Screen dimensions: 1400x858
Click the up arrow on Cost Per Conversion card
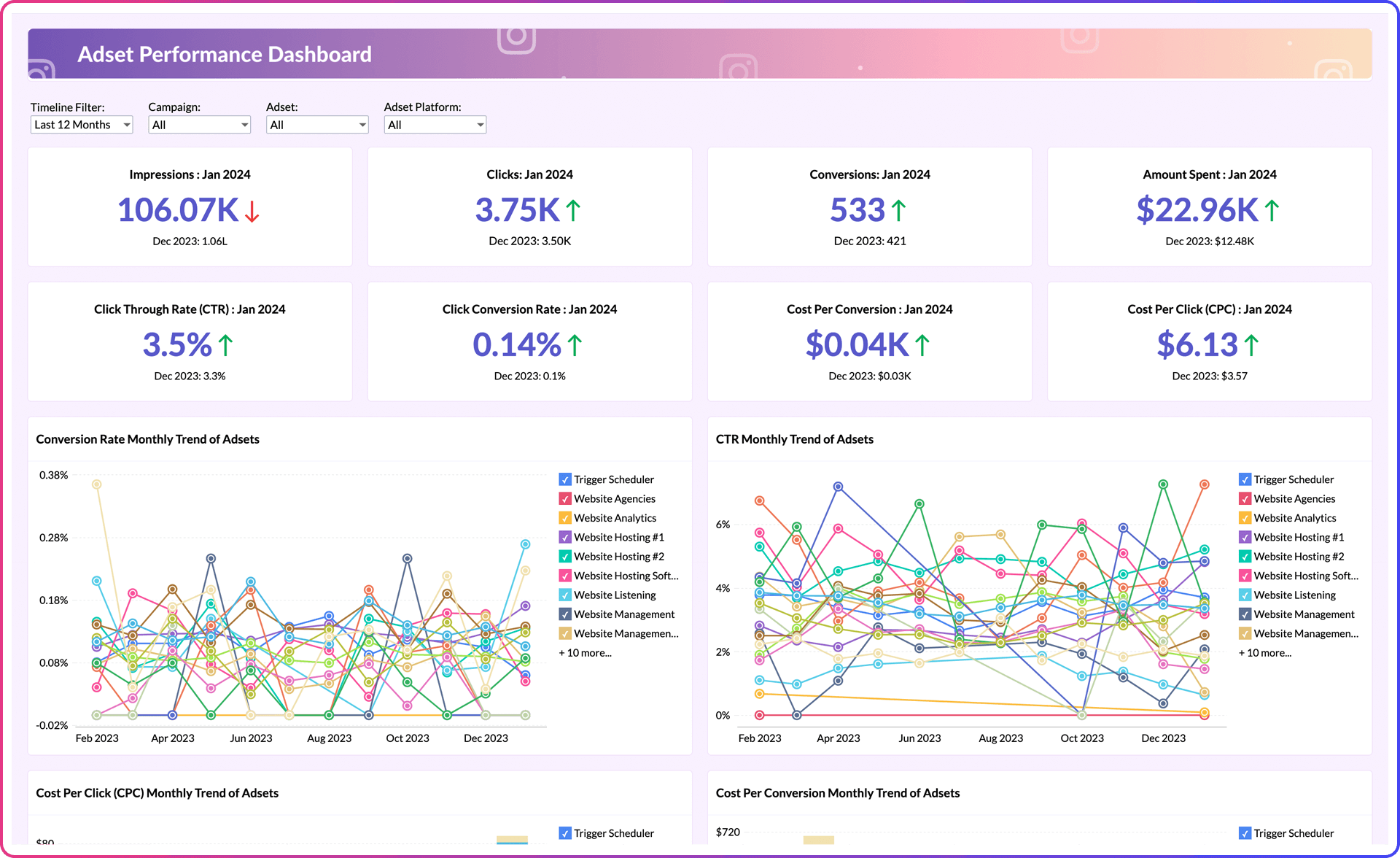click(x=923, y=344)
